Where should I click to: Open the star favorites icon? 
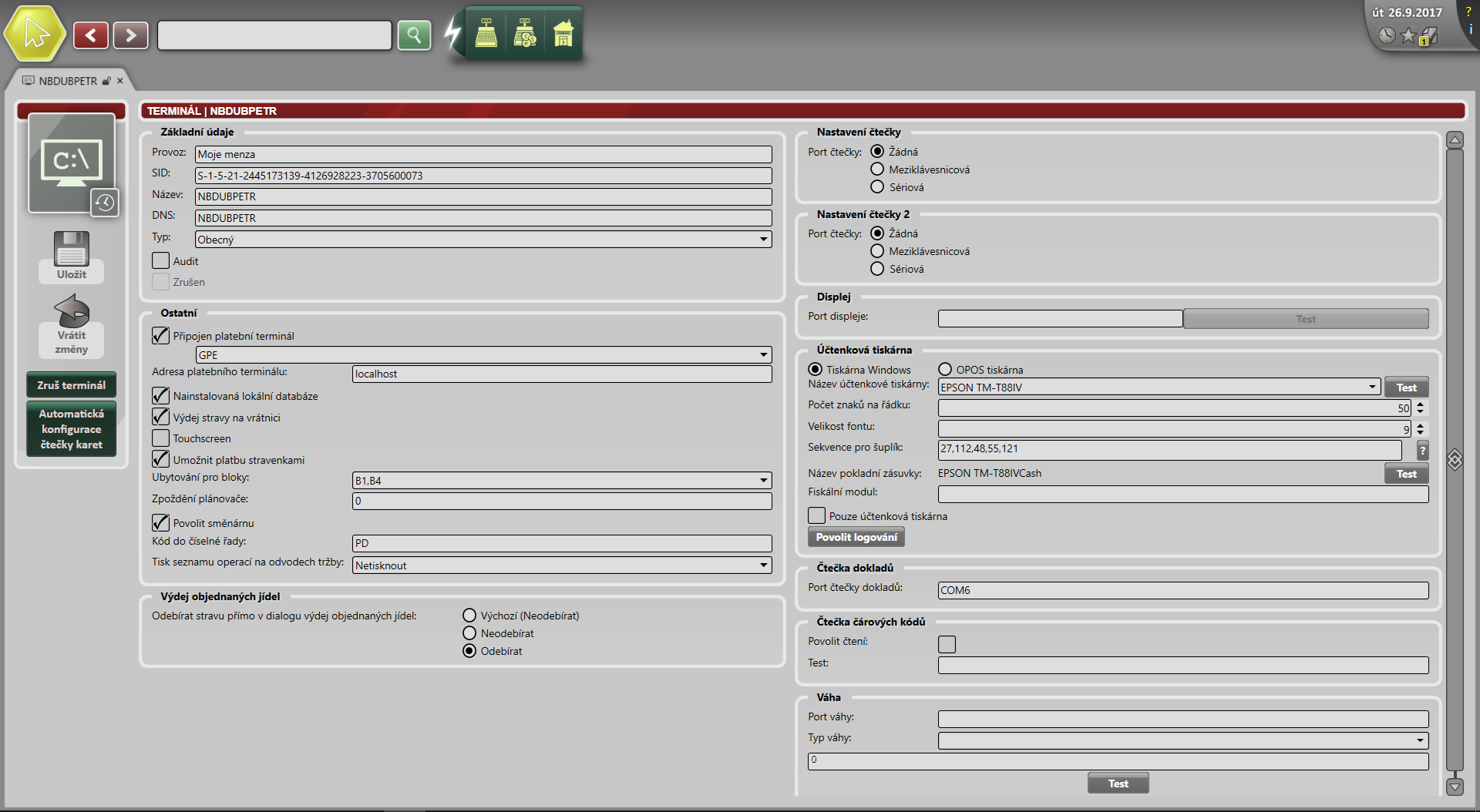tap(1408, 35)
